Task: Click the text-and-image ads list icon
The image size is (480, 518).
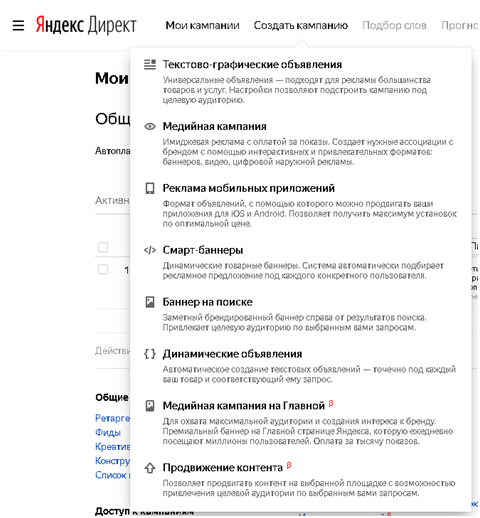Action: (x=150, y=64)
